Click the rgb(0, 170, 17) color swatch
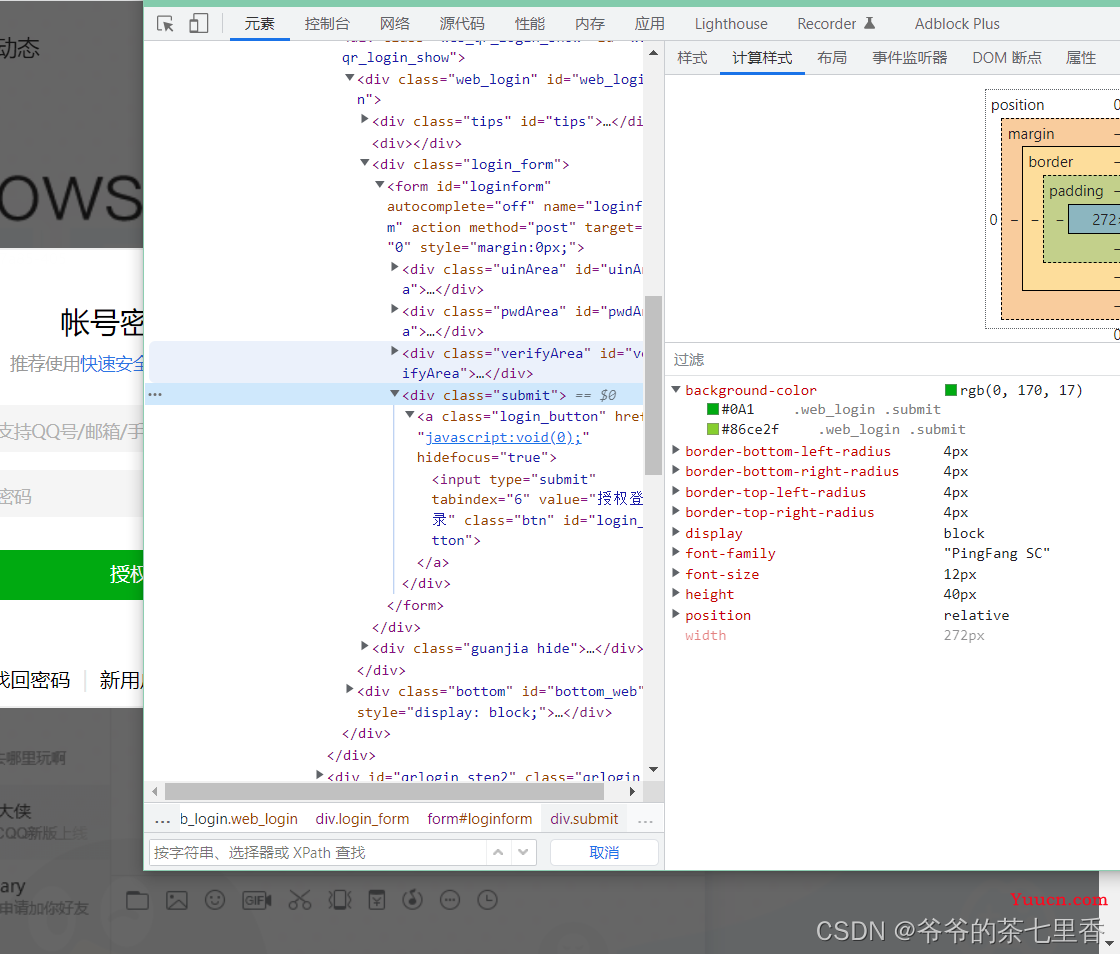Viewport: 1120px width, 954px height. coord(951,390)
